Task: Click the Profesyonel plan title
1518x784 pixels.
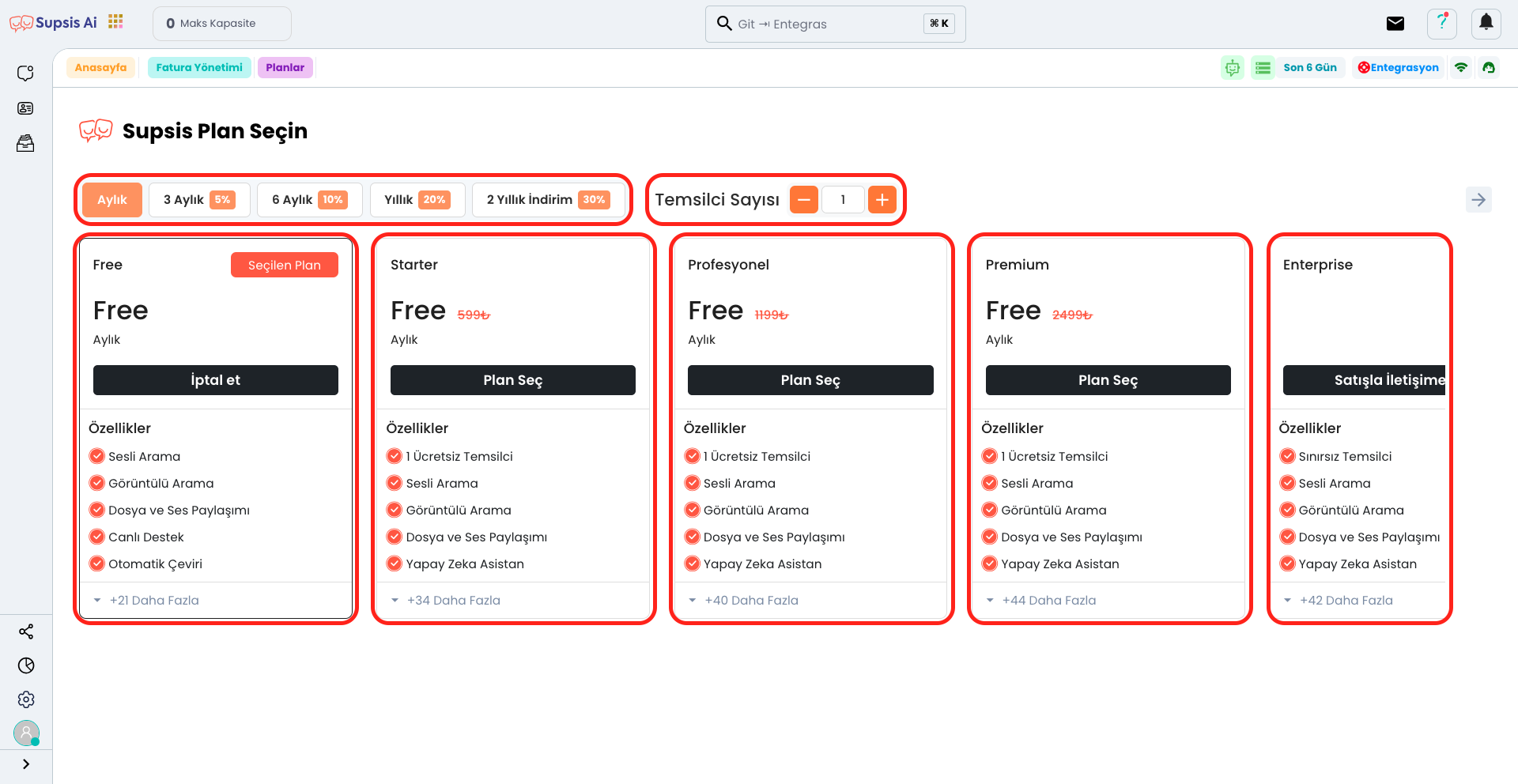Action: pos(728,265)
